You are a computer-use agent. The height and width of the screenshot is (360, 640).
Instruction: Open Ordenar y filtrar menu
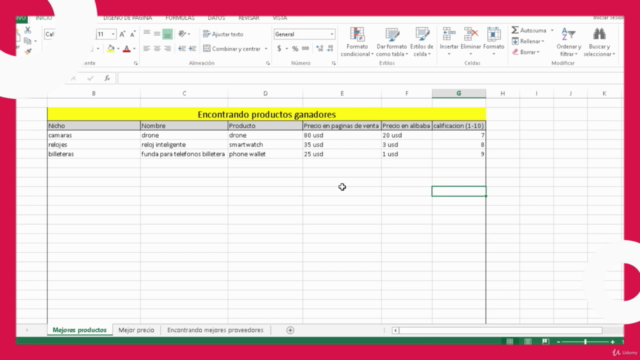tap(569, 42)
